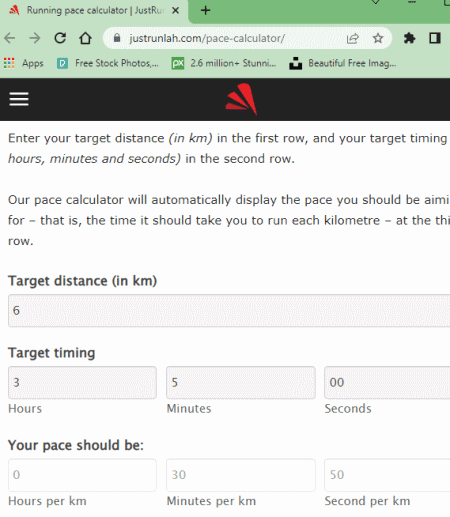The height and width of the screenshot is (517, 450).
Task: Open a new browser tab
Action: (x=206, y=10)
